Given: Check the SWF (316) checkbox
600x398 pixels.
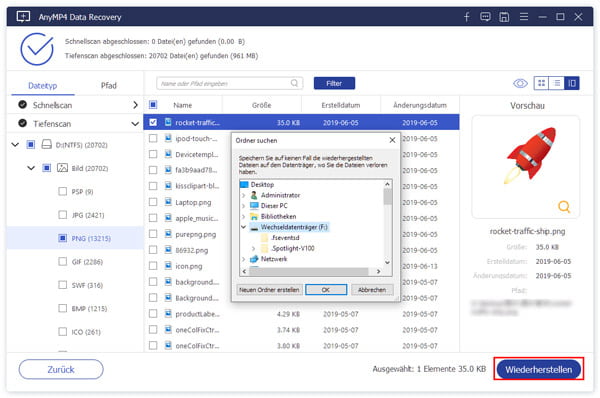Looking at the screenshot, I should click(x=62, y=285).
